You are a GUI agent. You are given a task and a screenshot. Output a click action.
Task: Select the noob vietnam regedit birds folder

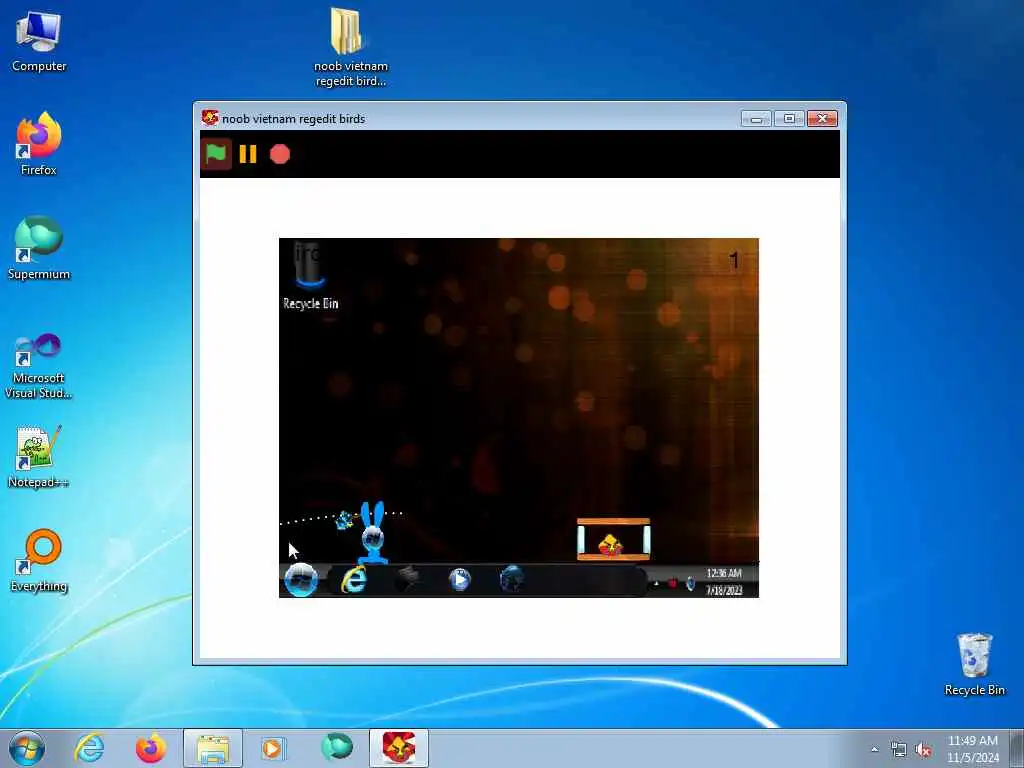pyautogui.click(x=351, y=47)
